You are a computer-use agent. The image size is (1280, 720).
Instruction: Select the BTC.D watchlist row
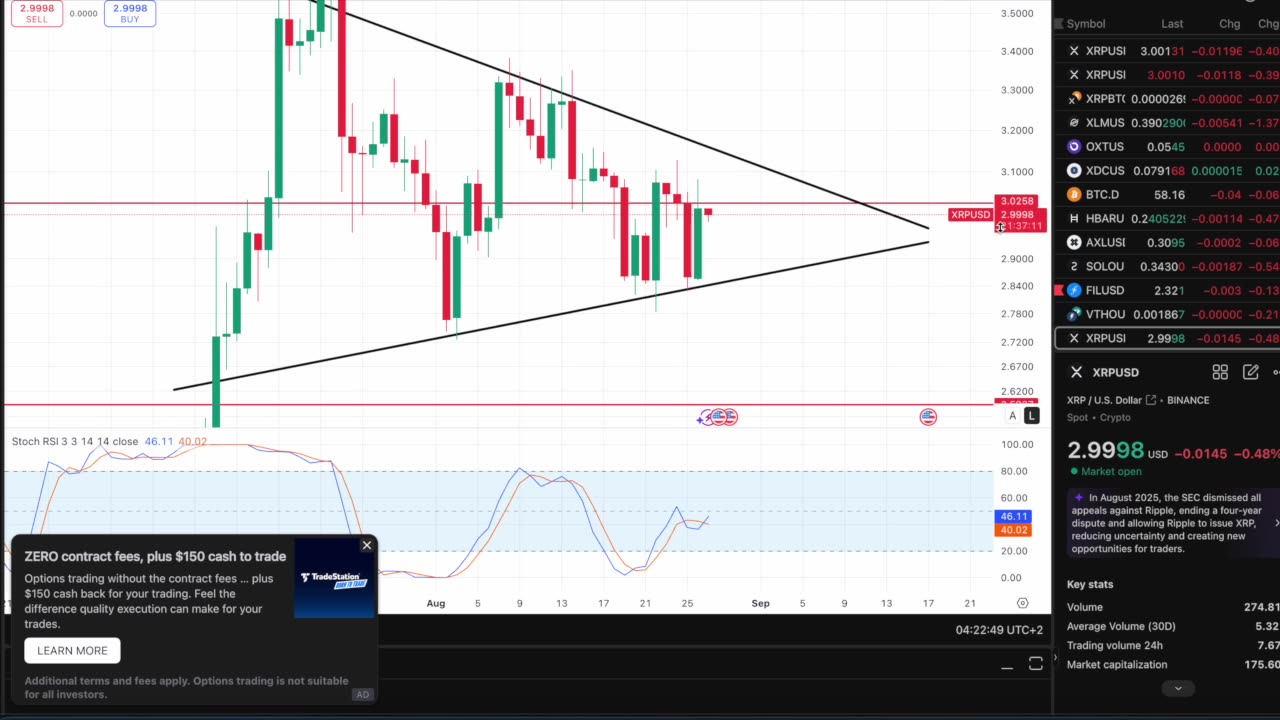coord(1168,195)
